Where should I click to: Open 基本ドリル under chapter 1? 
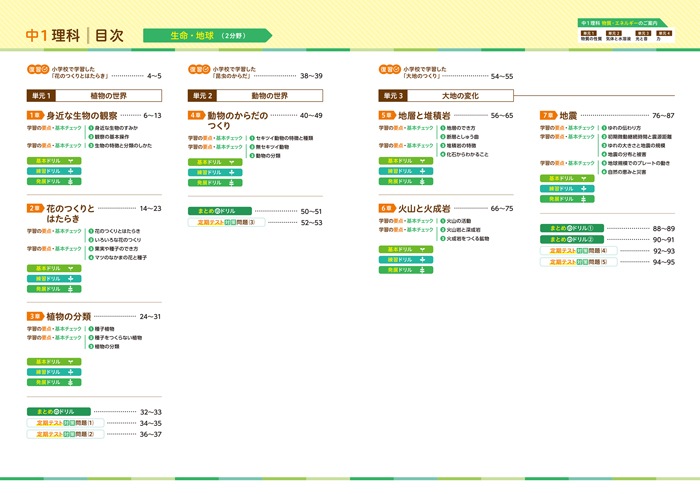click(x=56, y=161)
